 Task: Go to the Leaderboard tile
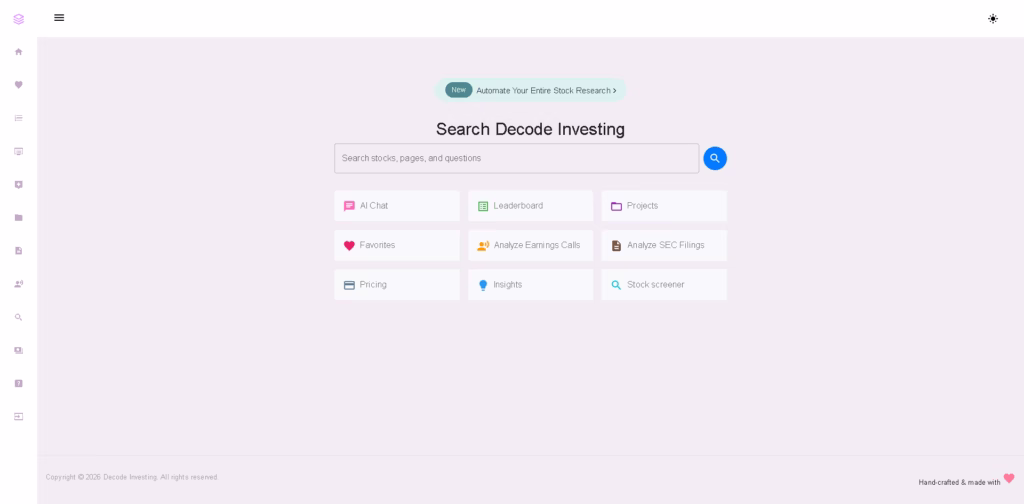[x=530, y=206]
